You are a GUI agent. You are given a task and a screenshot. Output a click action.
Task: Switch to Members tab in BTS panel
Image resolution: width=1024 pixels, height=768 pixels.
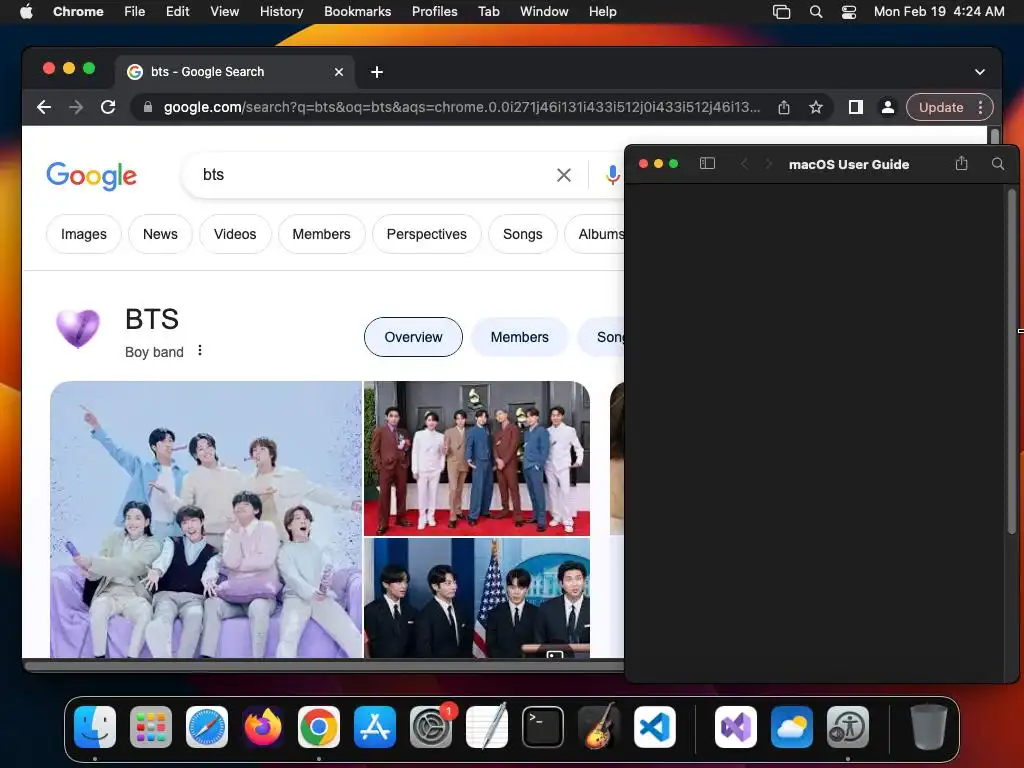click(519, 337)
